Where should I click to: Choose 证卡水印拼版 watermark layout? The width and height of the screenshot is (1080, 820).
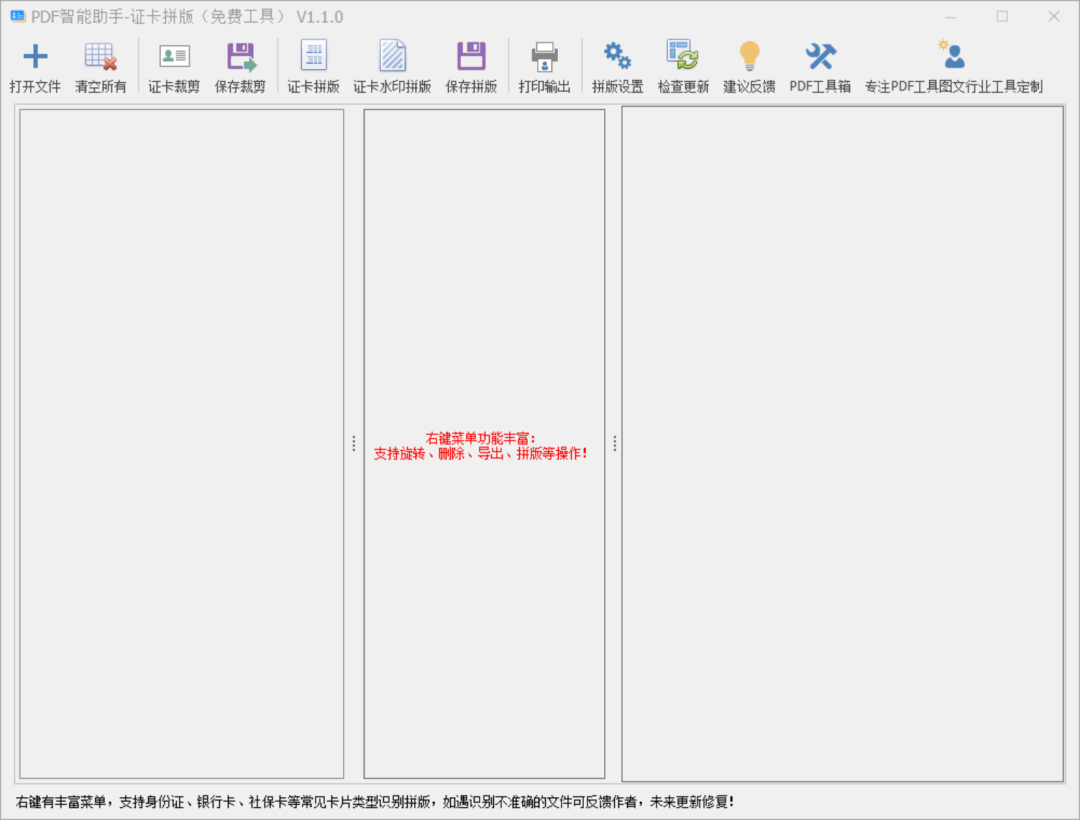pyautogui.click(x=392, y=57)
